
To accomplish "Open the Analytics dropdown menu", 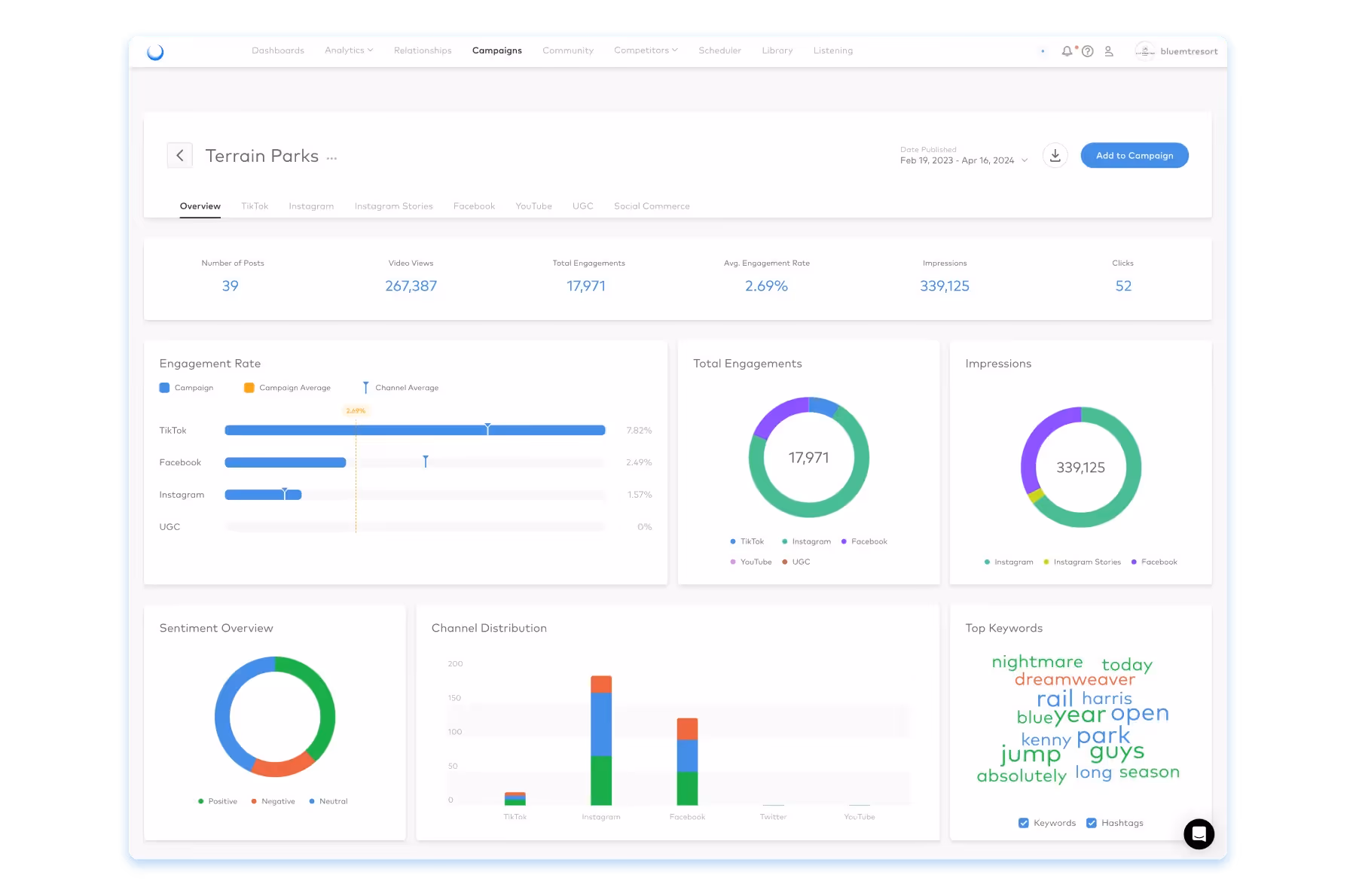I will pyautogui.click(x=348, y=50).
